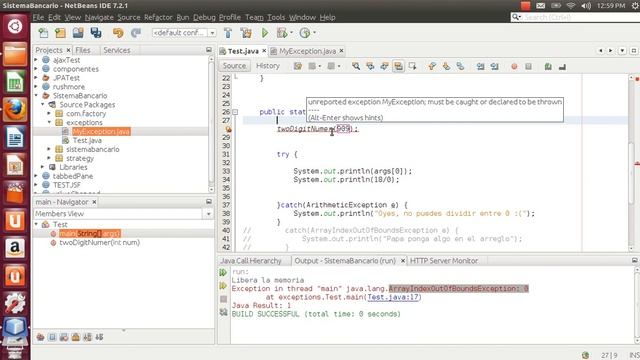
Task: Open the Services panel tab
Action: tap(117, 50)
